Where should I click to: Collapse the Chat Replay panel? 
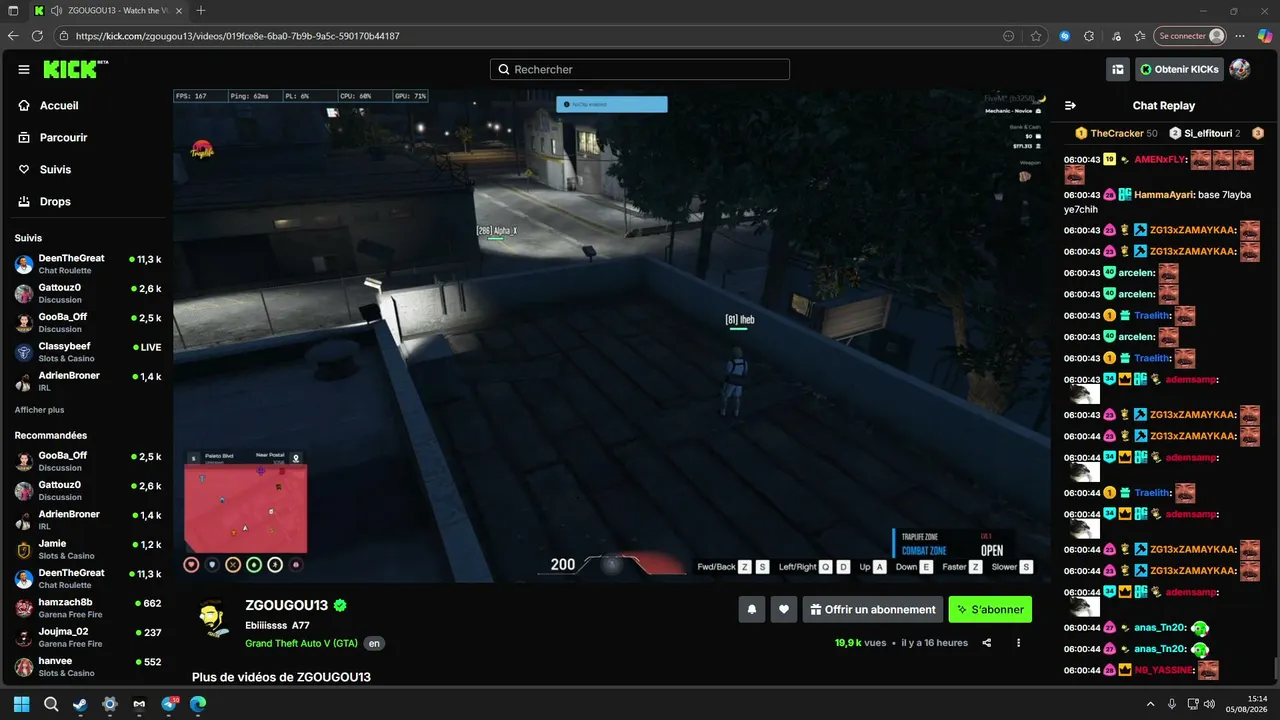[1071, 105]
